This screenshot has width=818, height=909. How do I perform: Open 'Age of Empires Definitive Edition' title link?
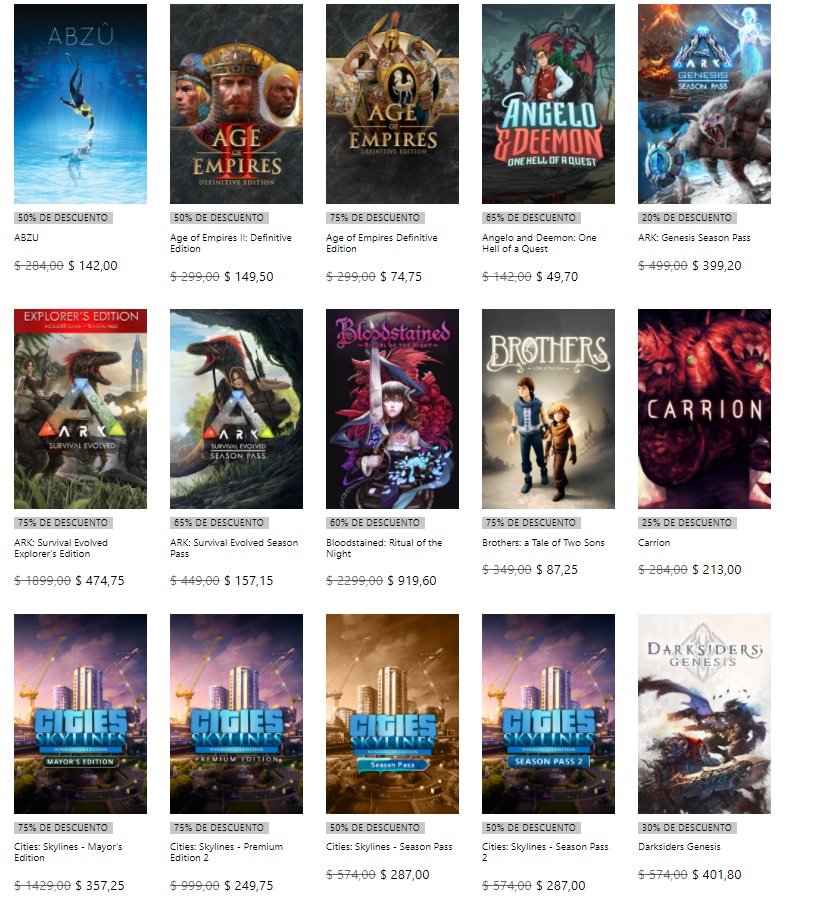coord(381,243)
